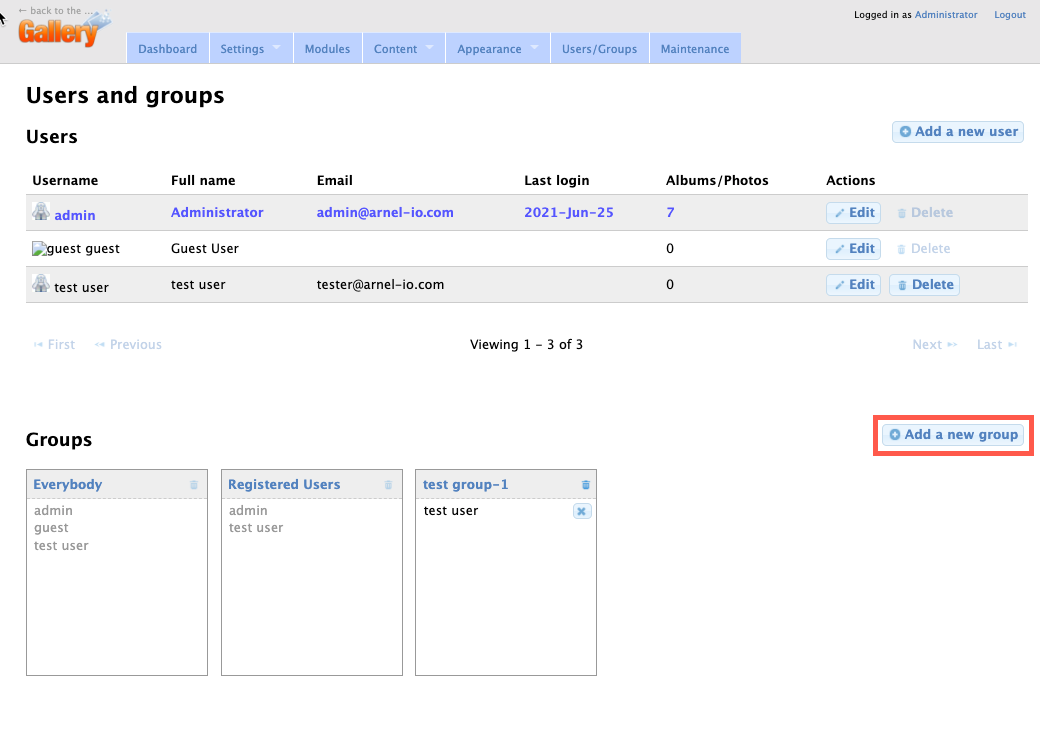Remove test user from test group-1
1040x748 pixels.
tap(582, 511)
